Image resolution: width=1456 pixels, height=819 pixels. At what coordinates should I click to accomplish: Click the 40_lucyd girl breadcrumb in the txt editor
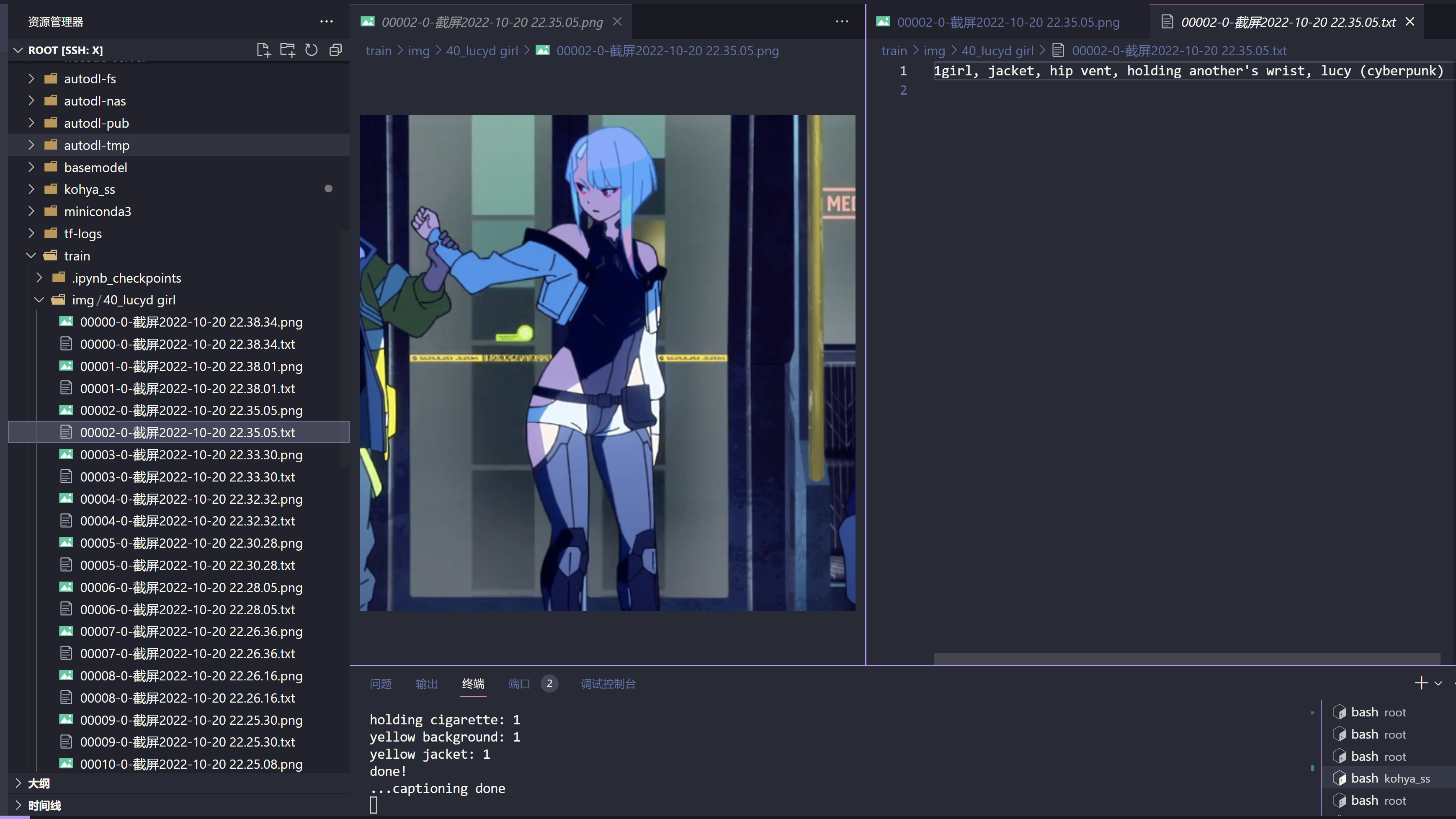(x=997, y=51)
